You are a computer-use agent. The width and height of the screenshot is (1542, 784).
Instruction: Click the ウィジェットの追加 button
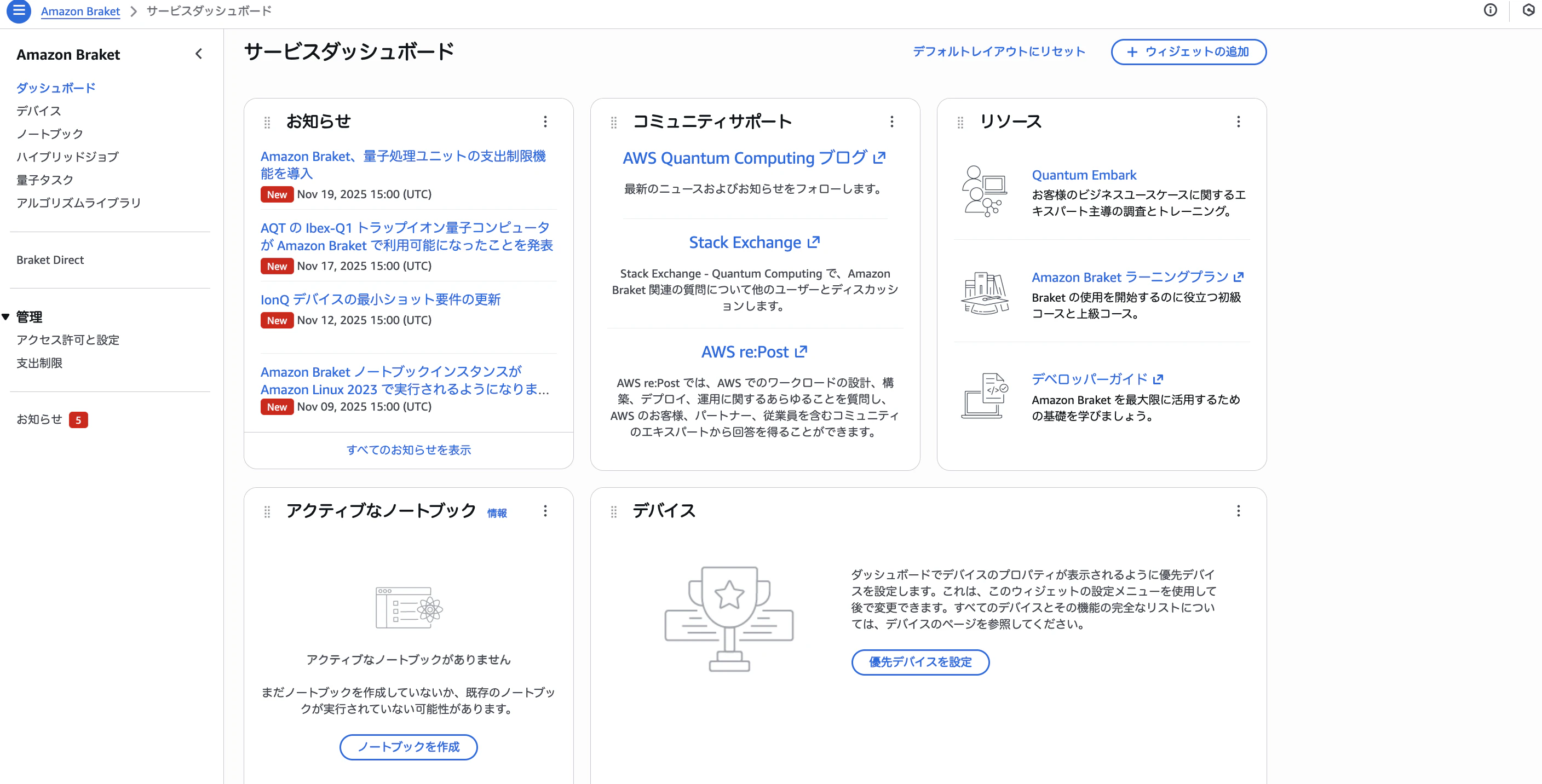tap(1189, 51)
